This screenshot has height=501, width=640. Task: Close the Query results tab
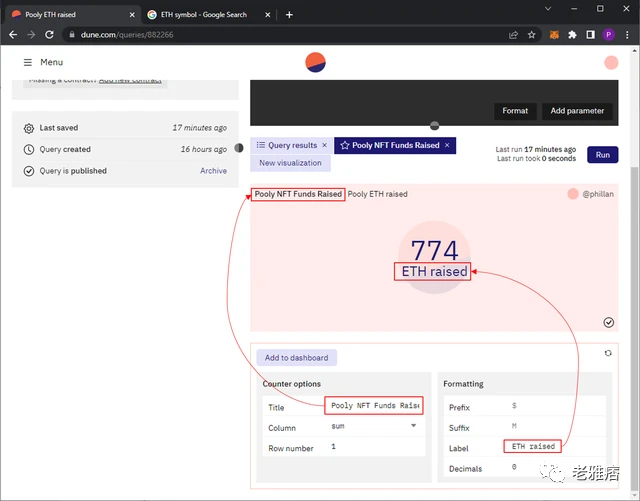click(324, 145)
